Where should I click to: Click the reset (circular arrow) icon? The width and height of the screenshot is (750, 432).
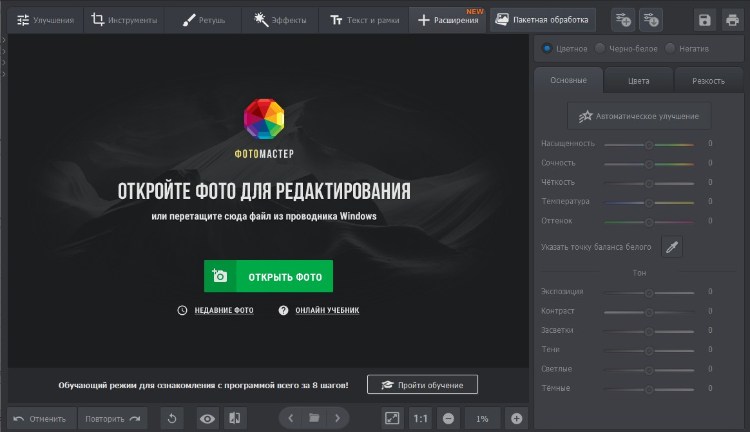171,418
